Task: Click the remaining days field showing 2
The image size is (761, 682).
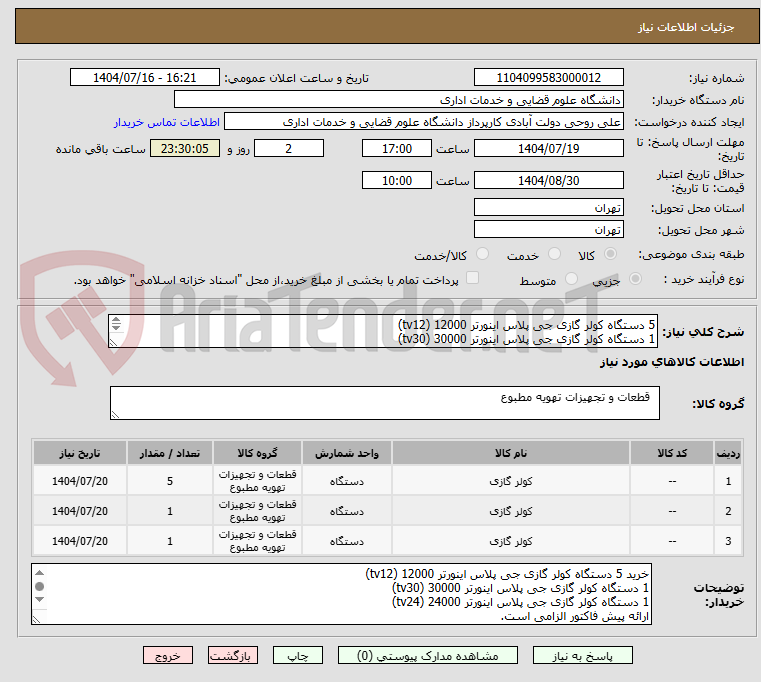Action: click(x=289, y=149)
